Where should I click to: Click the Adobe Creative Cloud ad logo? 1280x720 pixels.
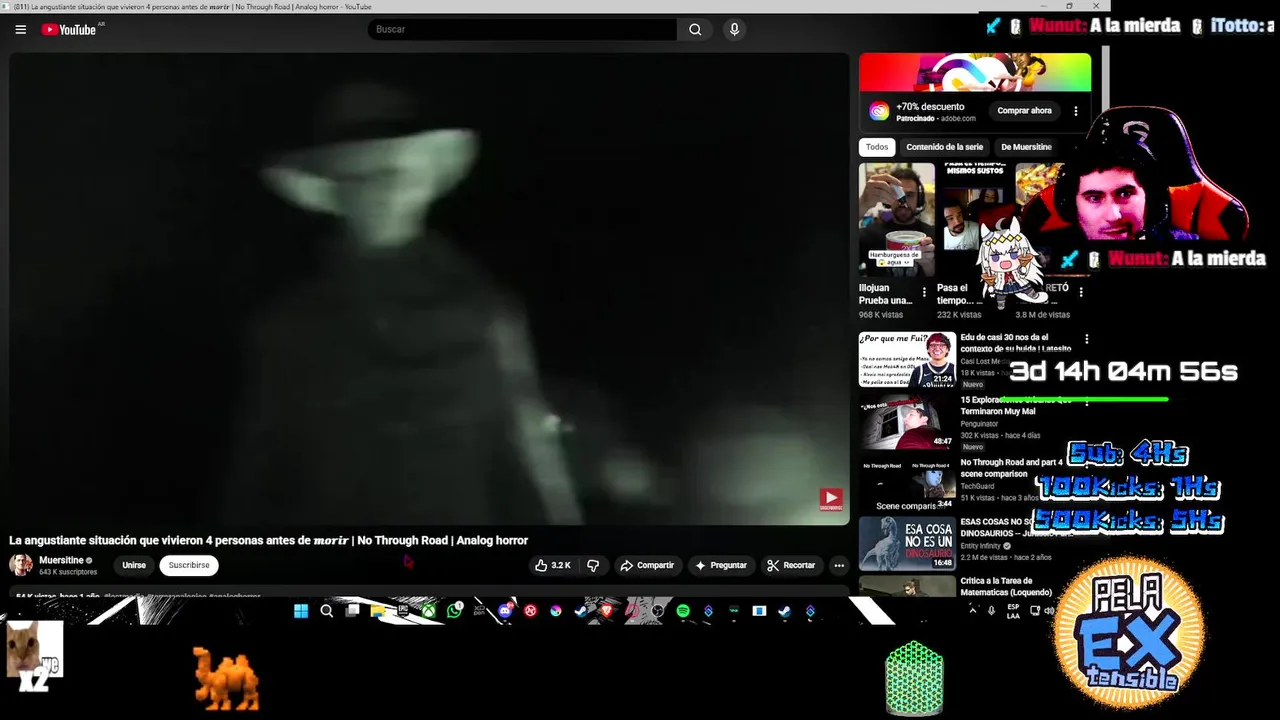pyautogui.click(x=879, y=111)
